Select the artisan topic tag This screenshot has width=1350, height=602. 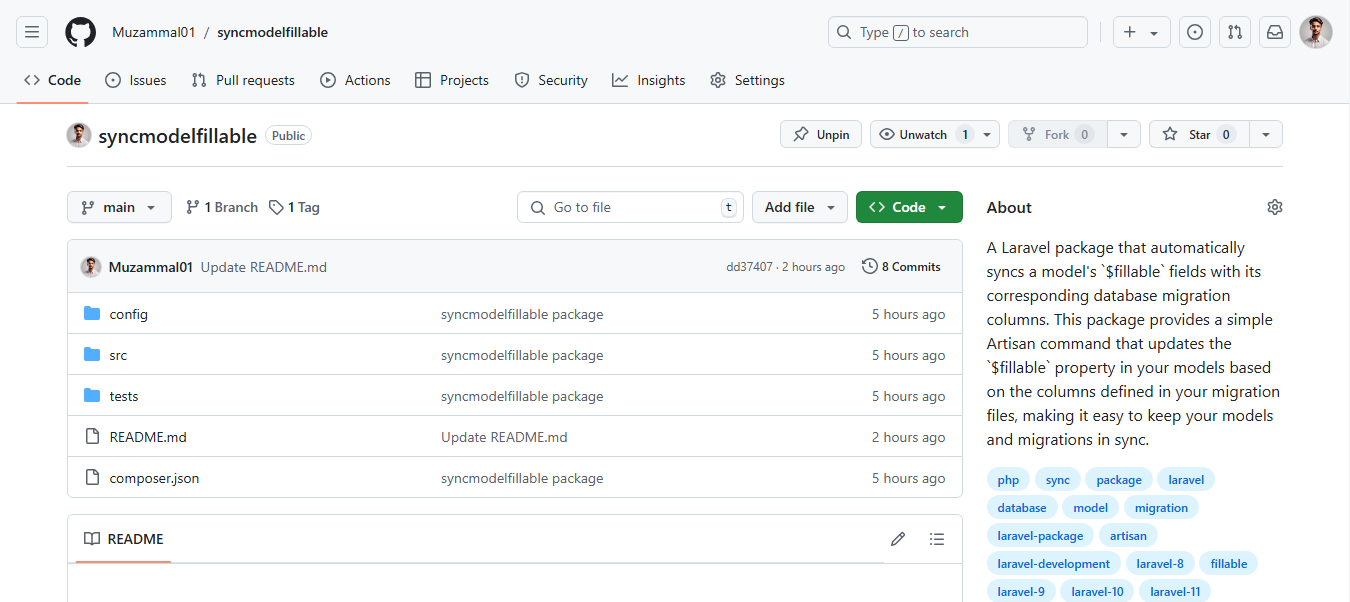pyautogui.click(x=1128, y=536)
